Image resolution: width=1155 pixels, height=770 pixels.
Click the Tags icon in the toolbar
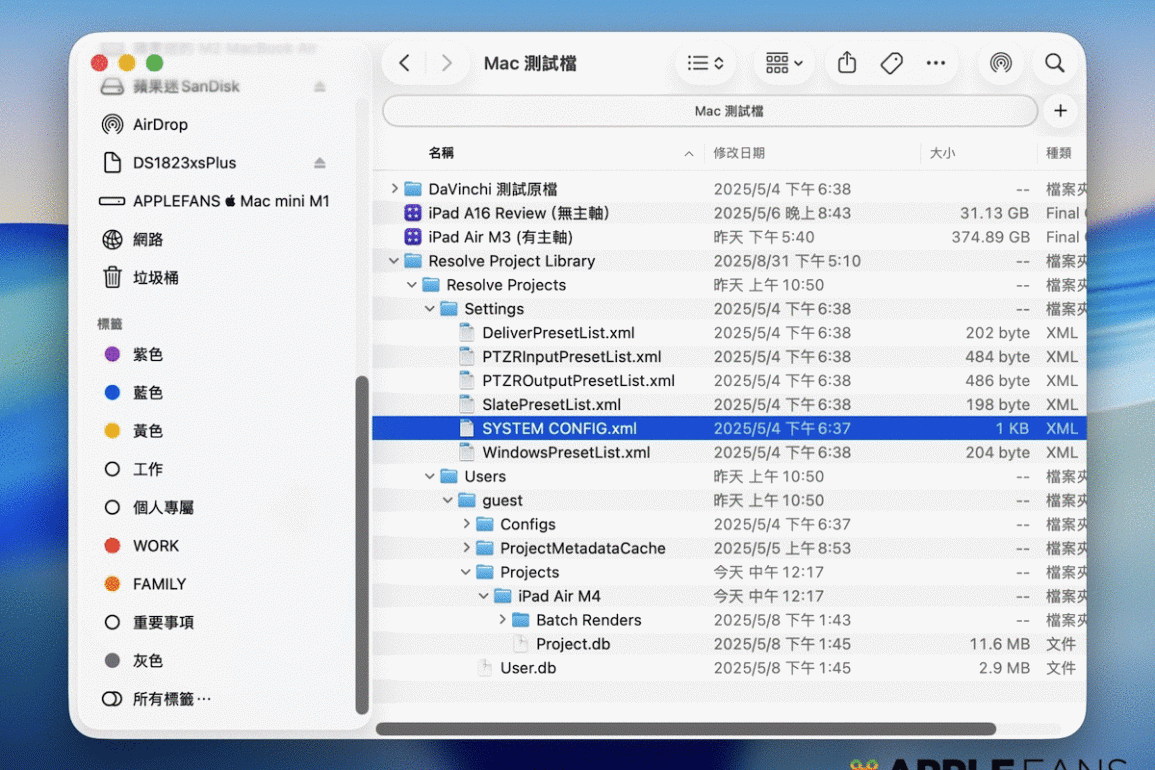pyautogui.click(x=891, y=63)
